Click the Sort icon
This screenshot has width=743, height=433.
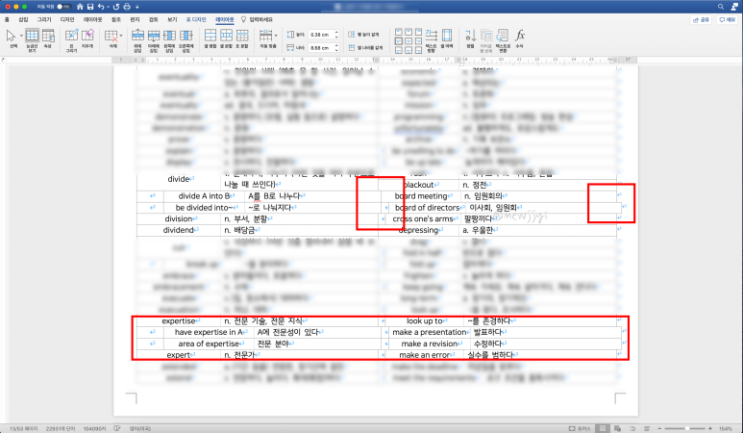(470, 37)
